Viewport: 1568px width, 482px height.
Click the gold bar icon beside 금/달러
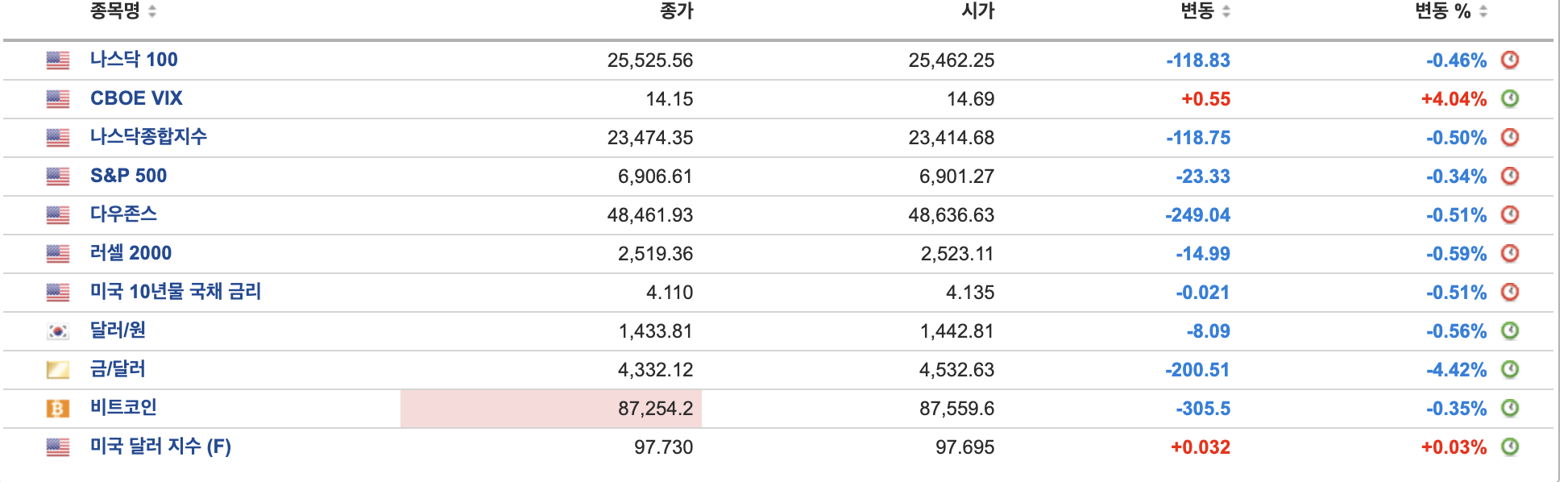point(57,370)
